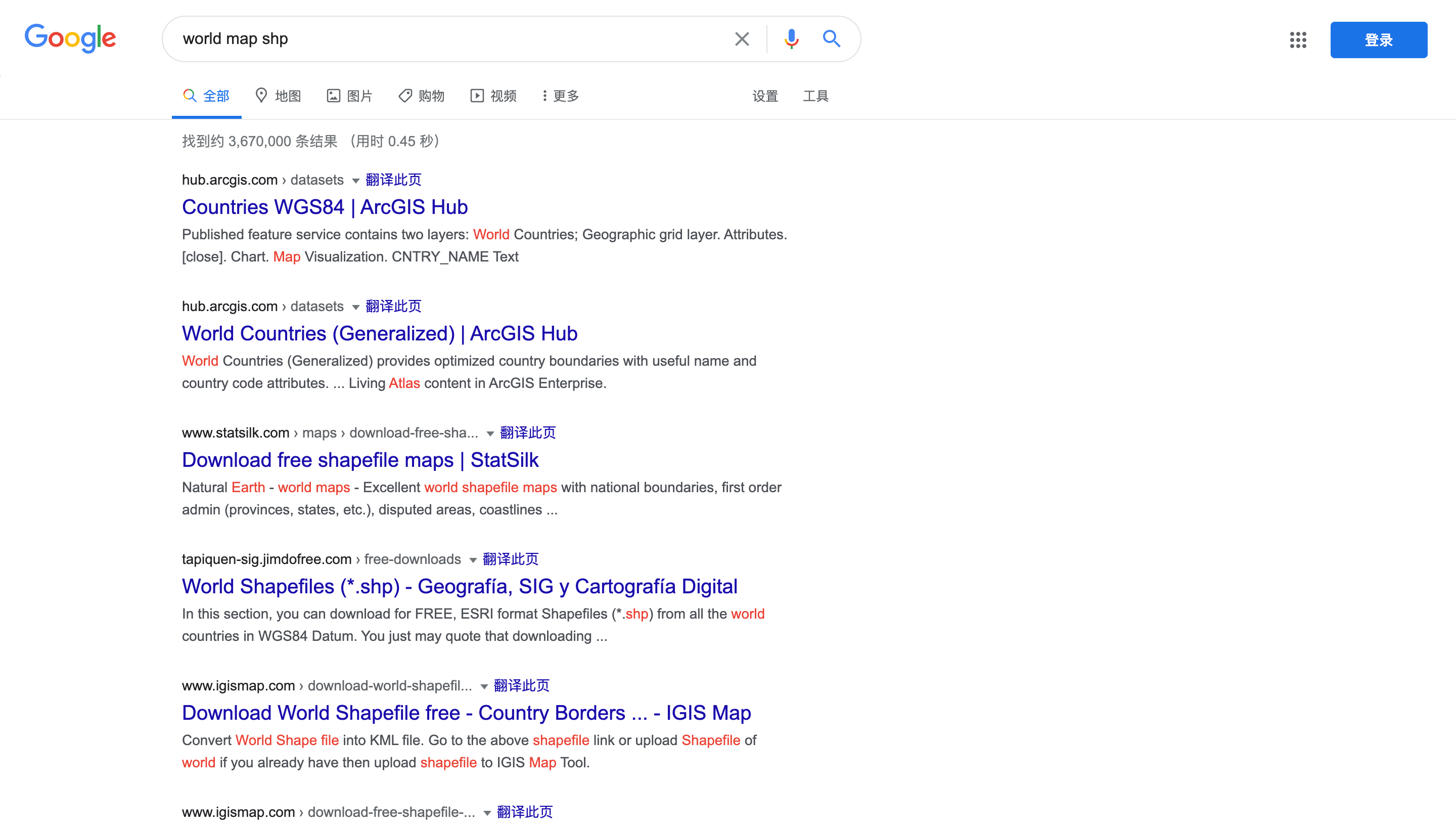Open 设置 (Settings) menu
1456x826 pixels.
point(765,96)
